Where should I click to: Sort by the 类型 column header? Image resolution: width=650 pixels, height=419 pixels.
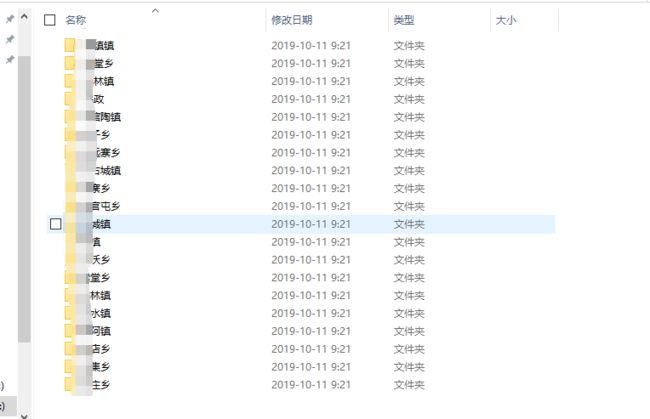click(x=404, y=20)
